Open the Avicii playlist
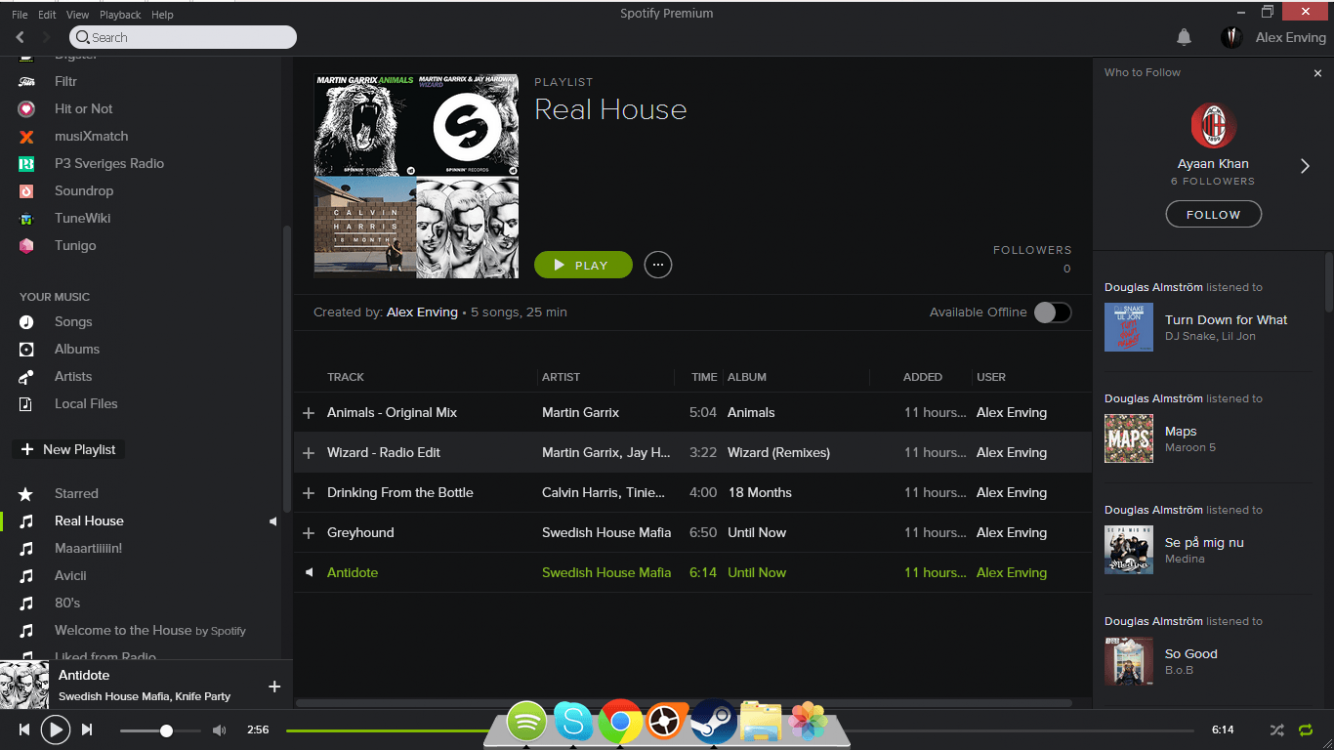 coord(70,576)
